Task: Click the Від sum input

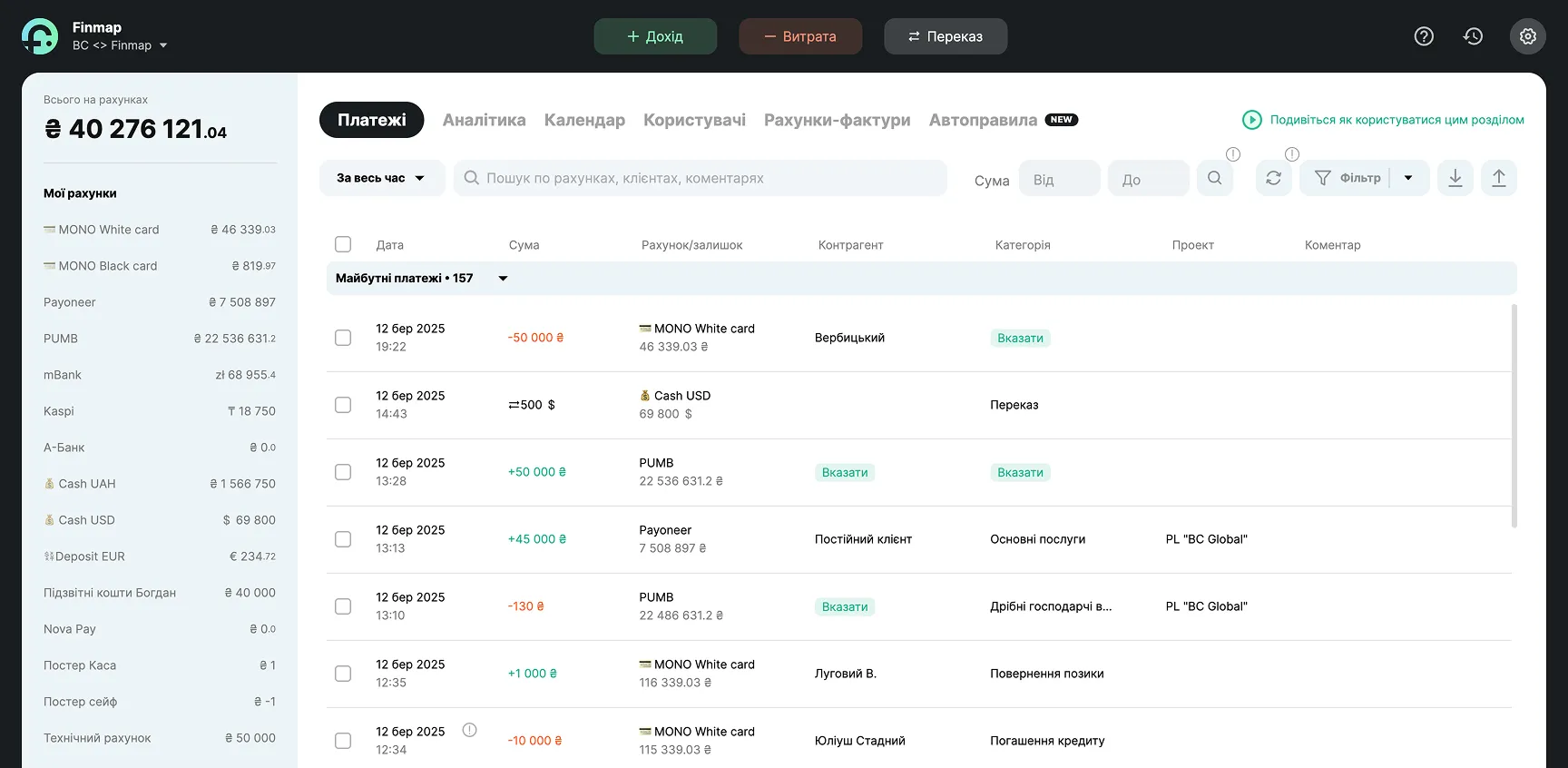Action: pyautogui.click(x=1060, y=178)
